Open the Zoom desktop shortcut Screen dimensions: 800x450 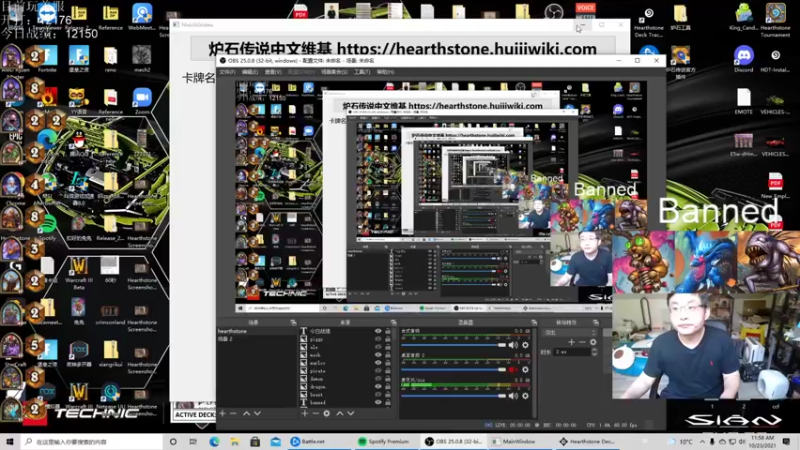[142, 101]
